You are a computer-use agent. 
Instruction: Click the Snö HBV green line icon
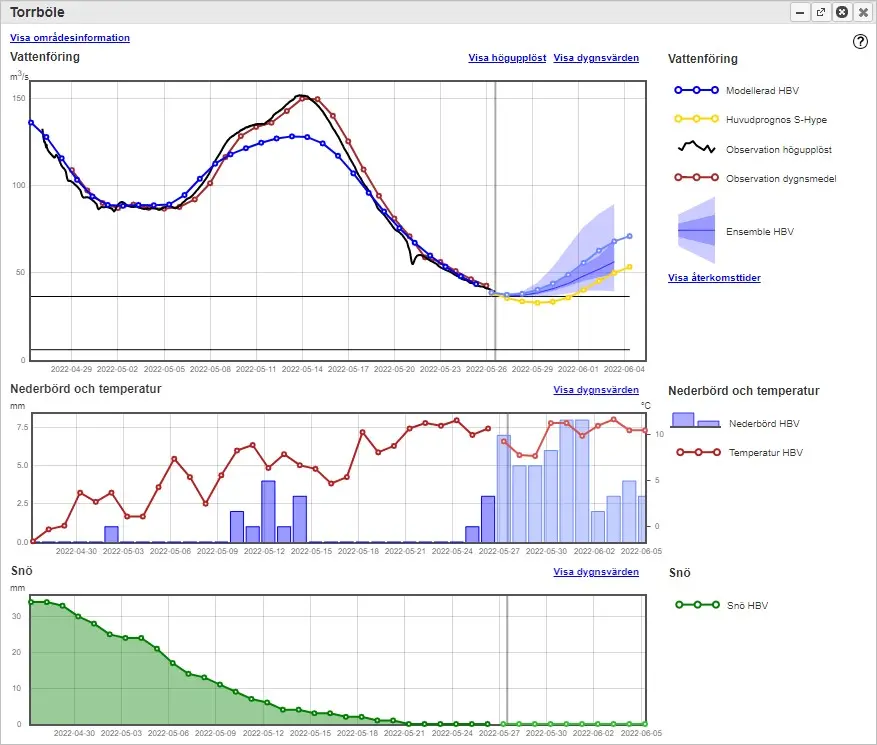tap(696, 605)
